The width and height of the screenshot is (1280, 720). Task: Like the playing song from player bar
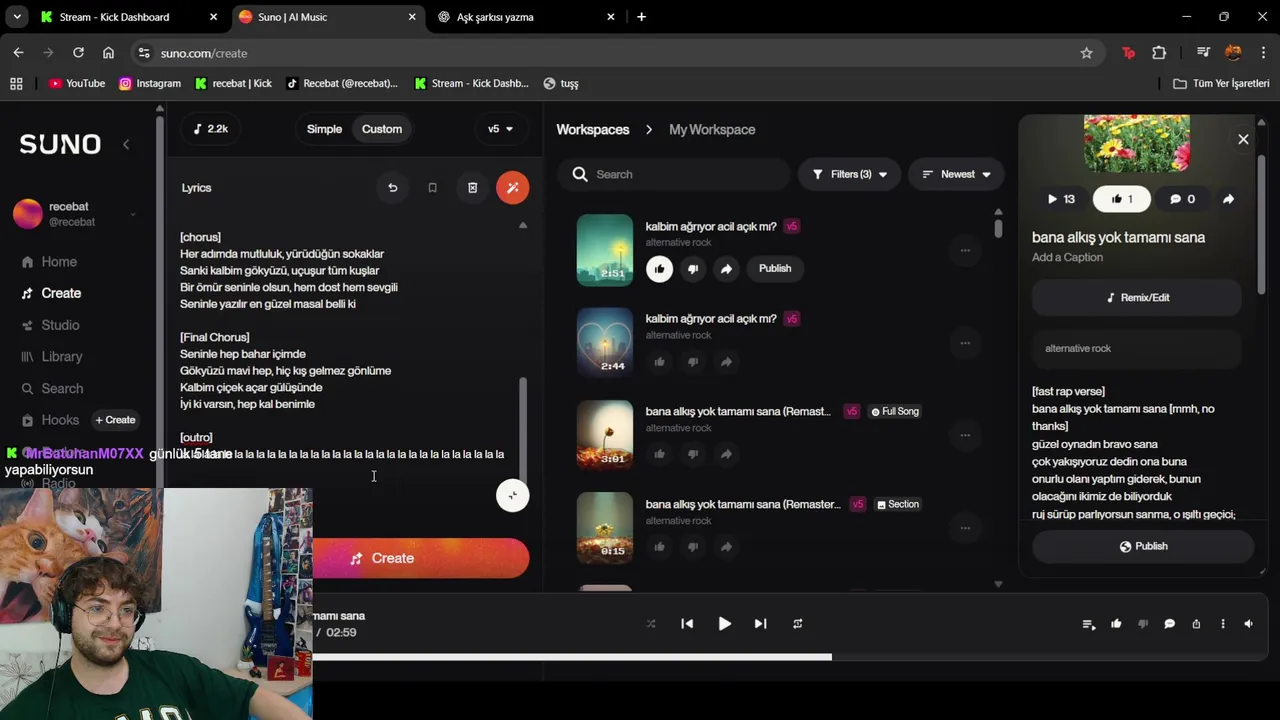point(1116,624)
